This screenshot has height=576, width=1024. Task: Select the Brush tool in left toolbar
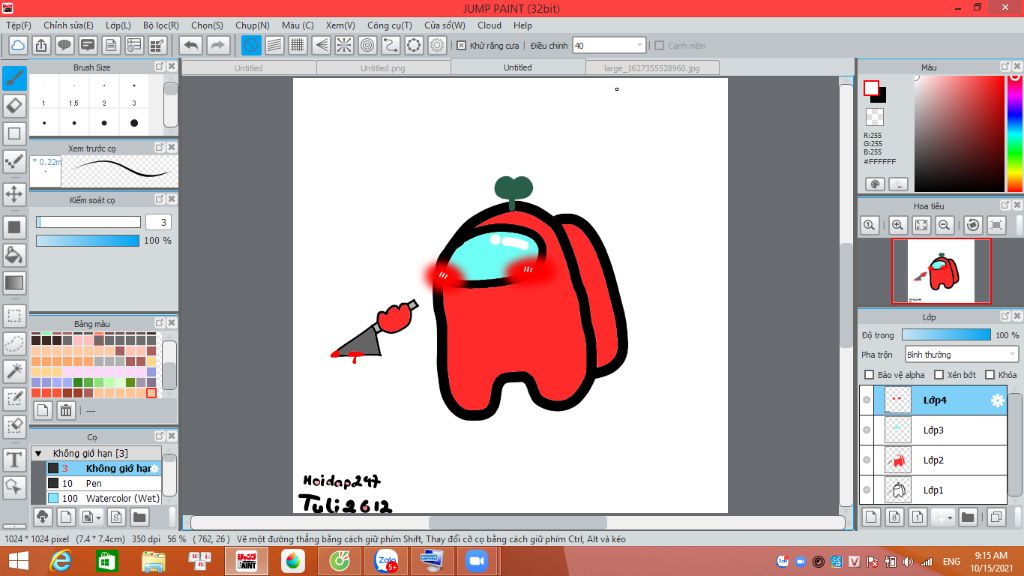pos(14,78)
